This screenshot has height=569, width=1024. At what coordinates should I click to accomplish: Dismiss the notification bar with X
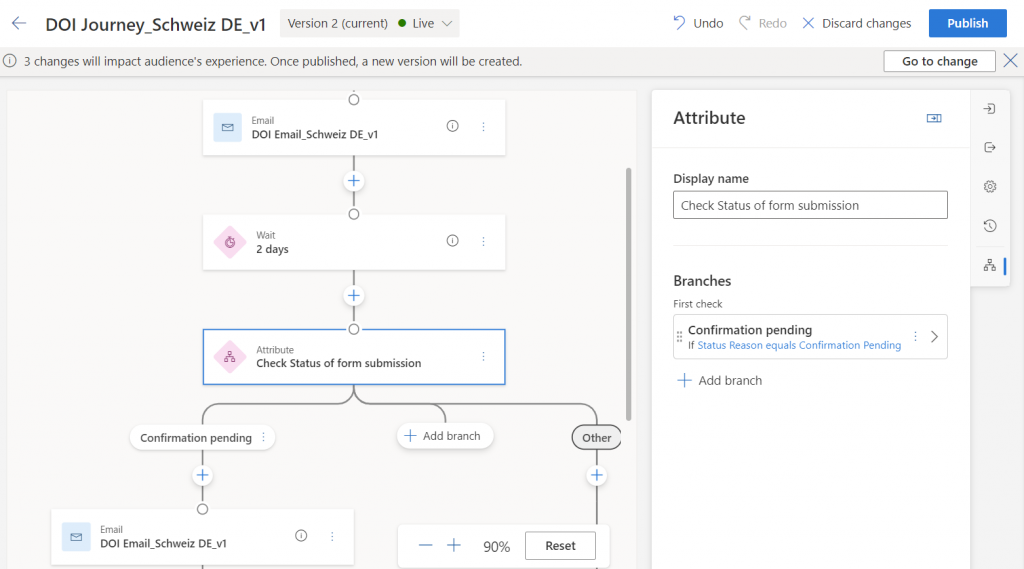point(1010,61)
